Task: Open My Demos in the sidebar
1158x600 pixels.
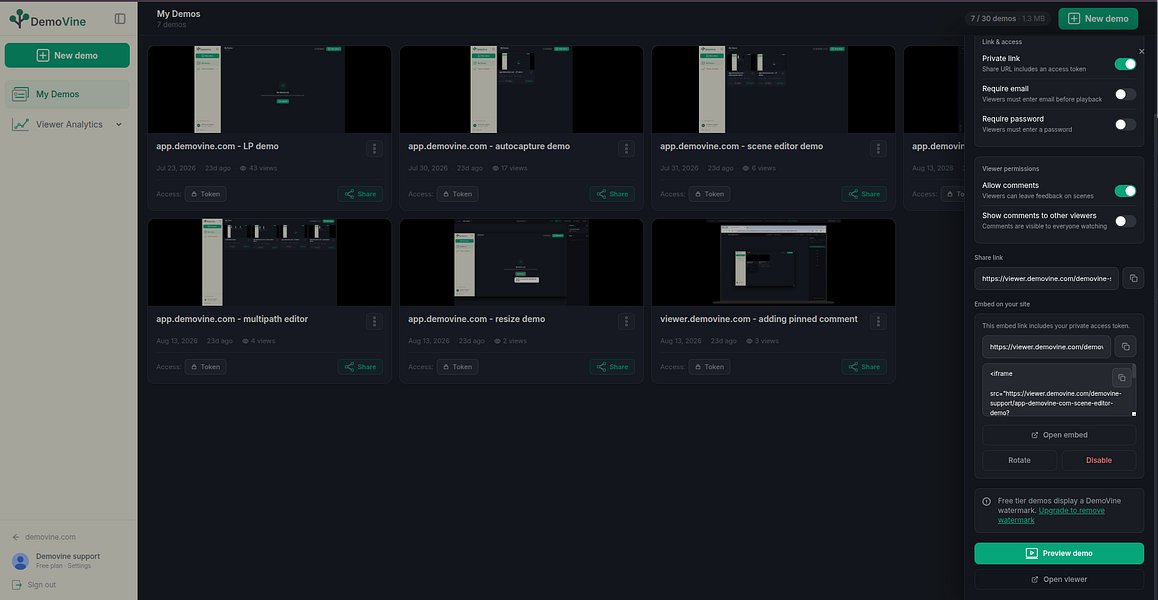Action: pos(67,95)
